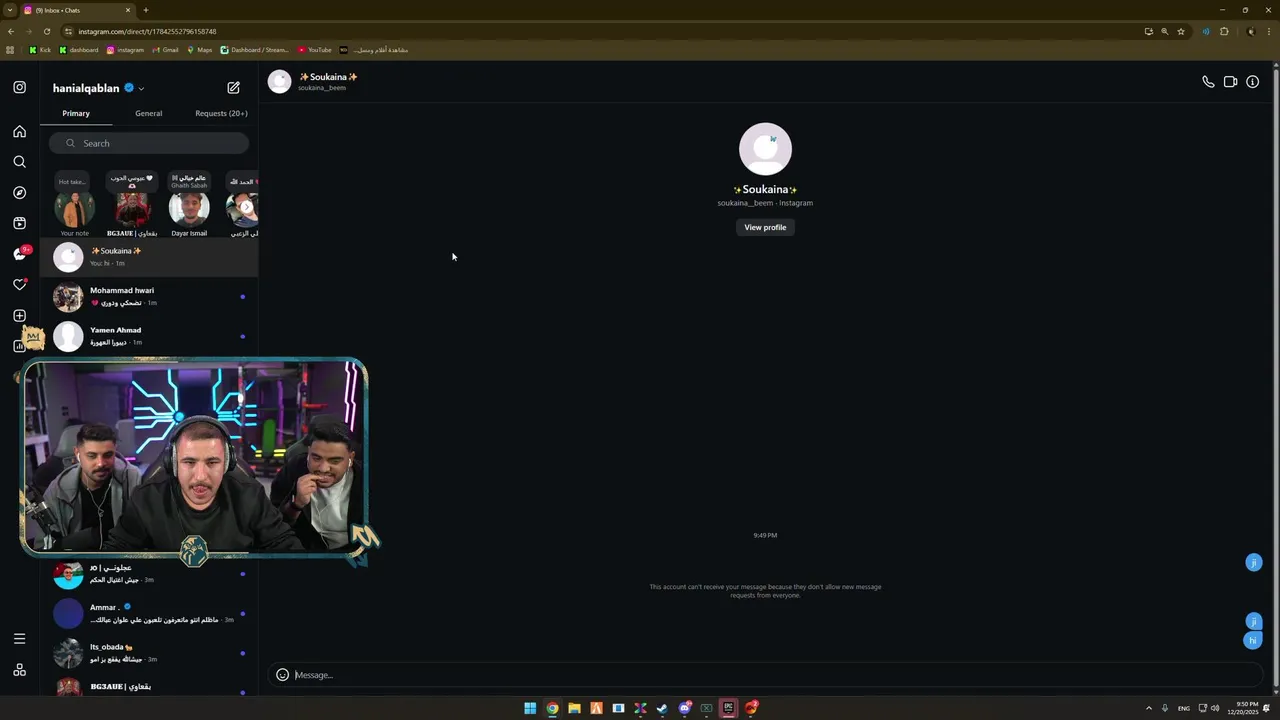Viewport: 1280px width, 720px height.
Task: View the Your note thumbnail
Action: 74,209
